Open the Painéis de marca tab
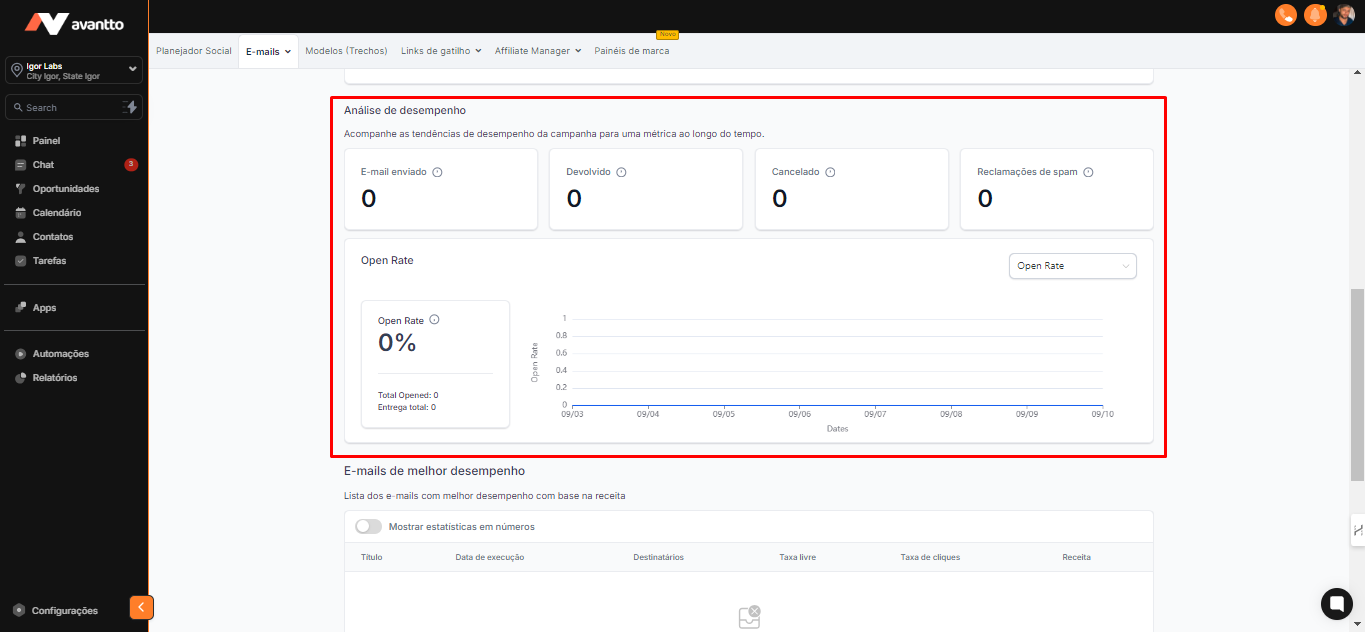This screenshot has height=632, width=1365. pos(632,51)
